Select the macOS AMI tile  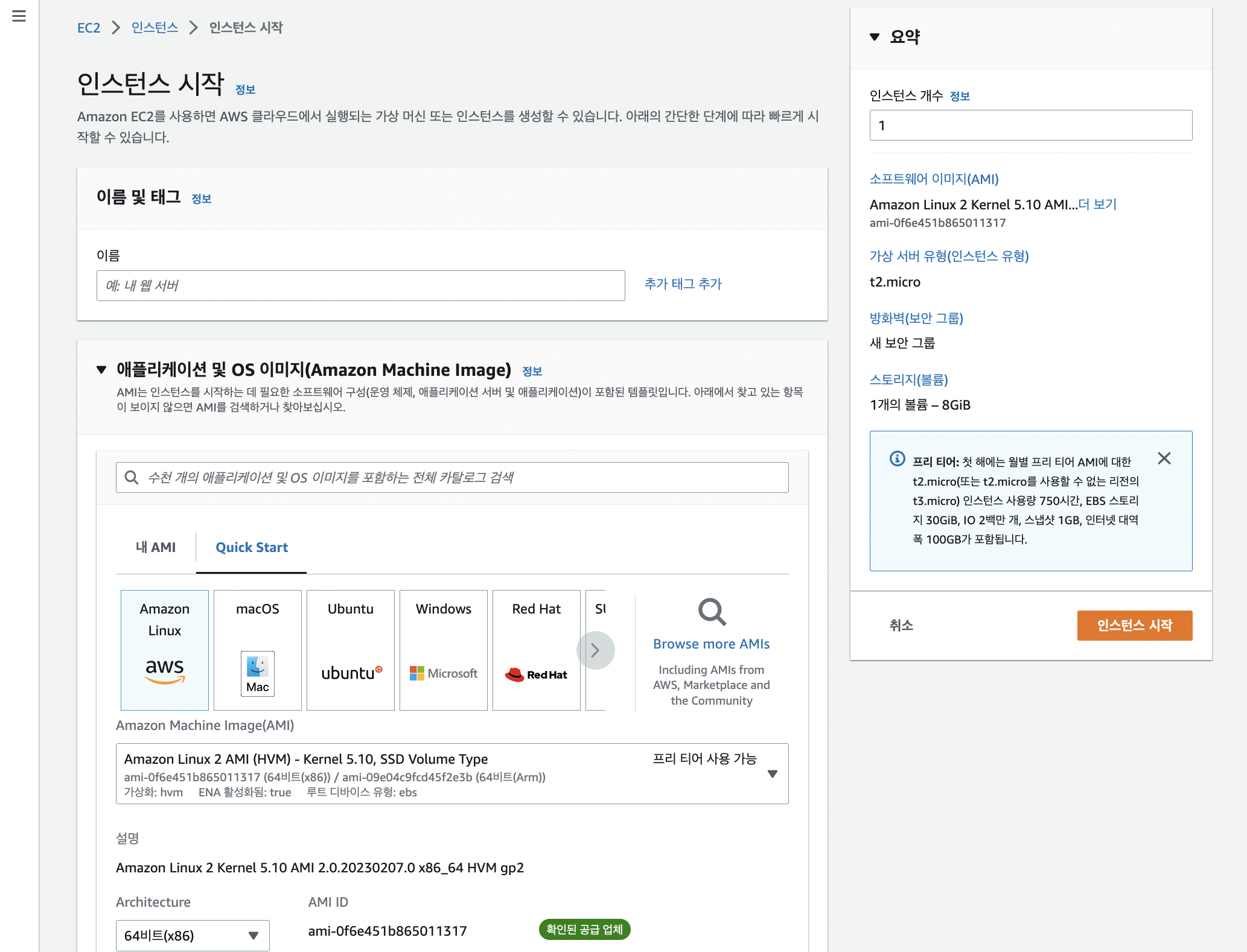tap(257, 650)
